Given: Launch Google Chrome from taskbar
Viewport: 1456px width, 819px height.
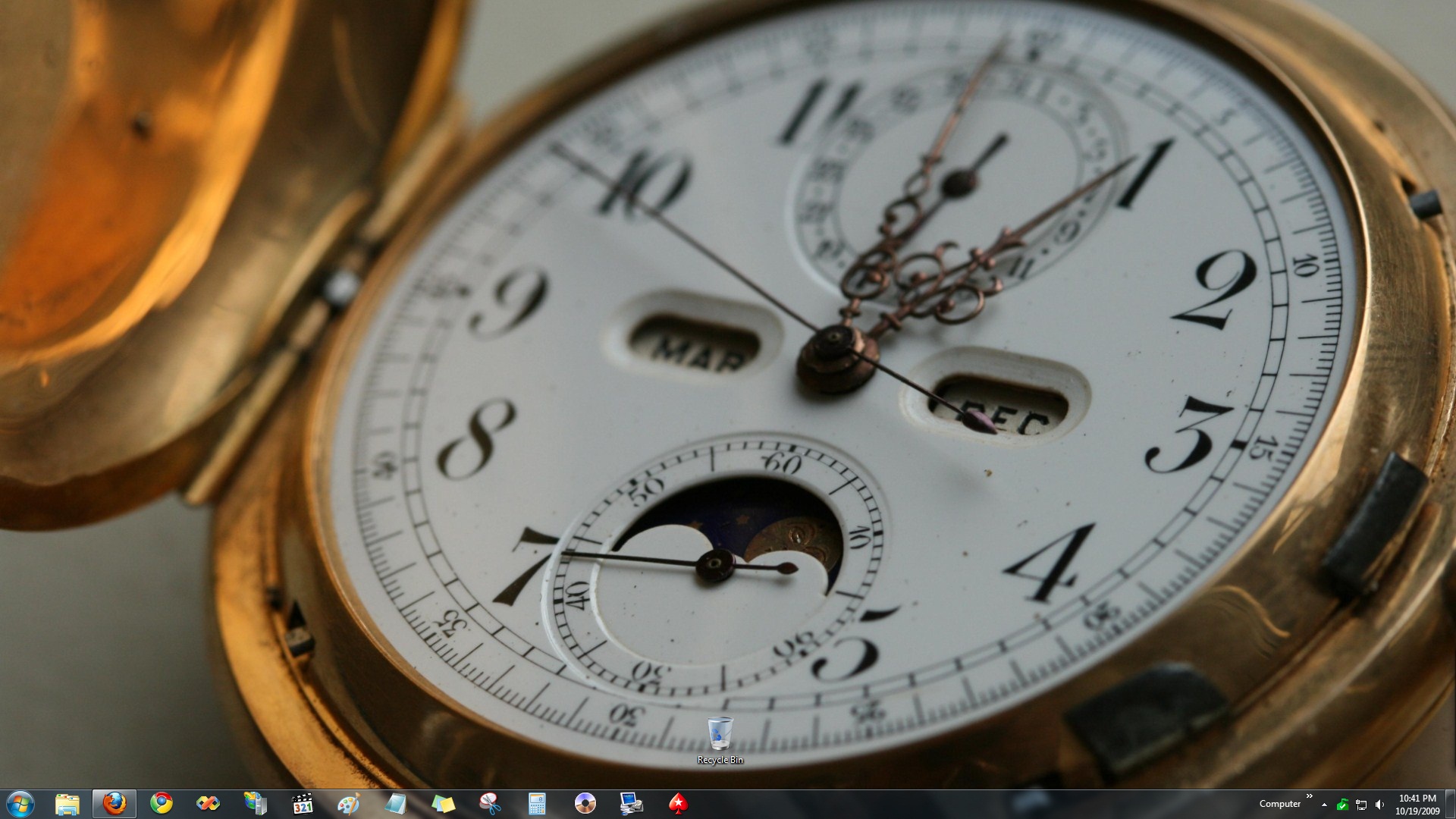Looking at the screenshot, I should (x=162, y=803).
